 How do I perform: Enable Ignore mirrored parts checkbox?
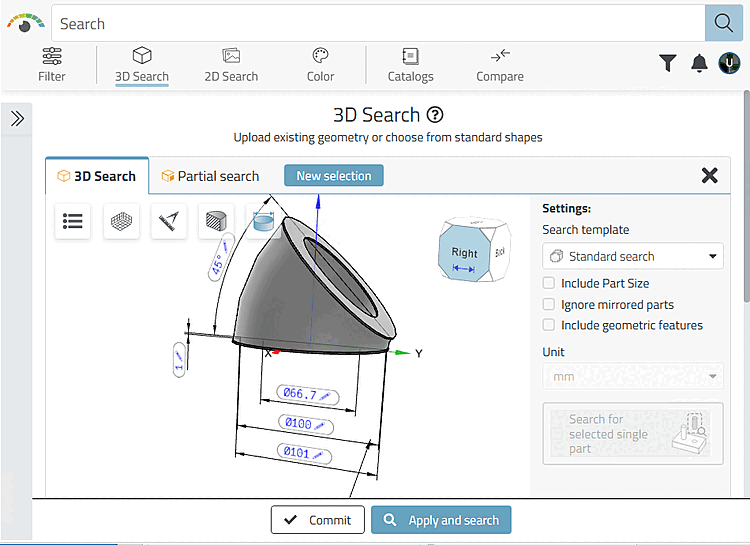[549, 304]
